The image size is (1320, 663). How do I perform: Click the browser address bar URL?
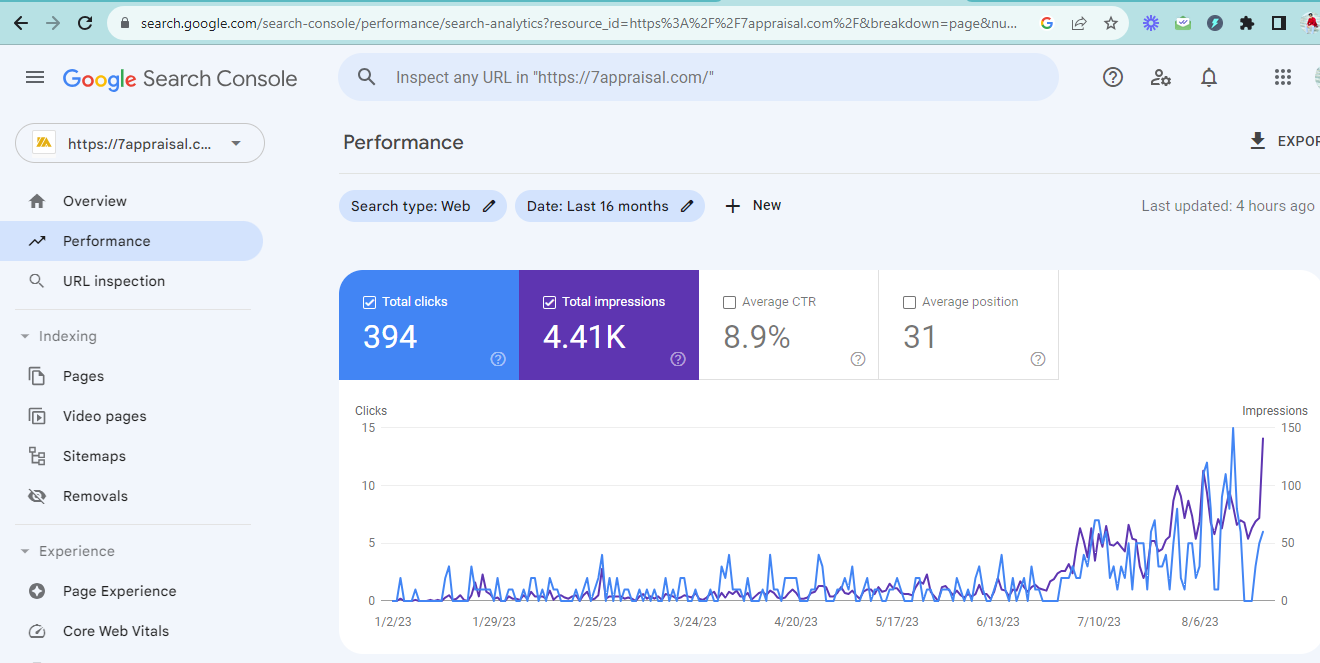coord(580,23)
